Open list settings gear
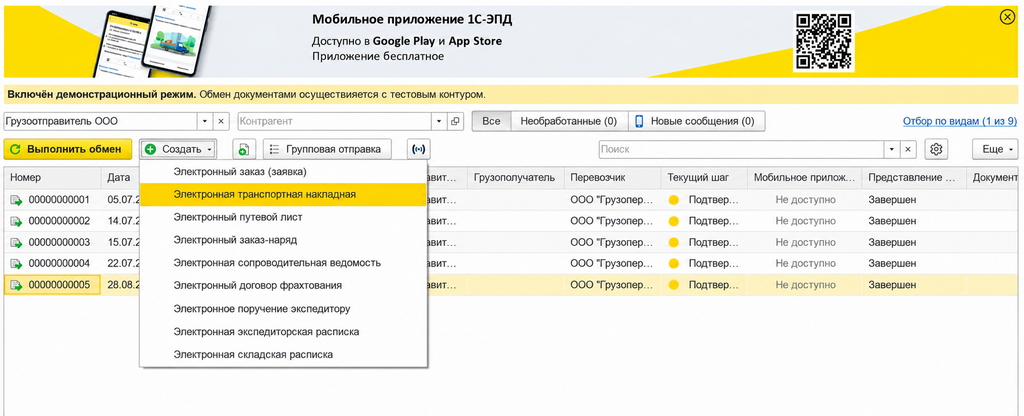This screenshot has height=416, width=1024. [936, 150]
